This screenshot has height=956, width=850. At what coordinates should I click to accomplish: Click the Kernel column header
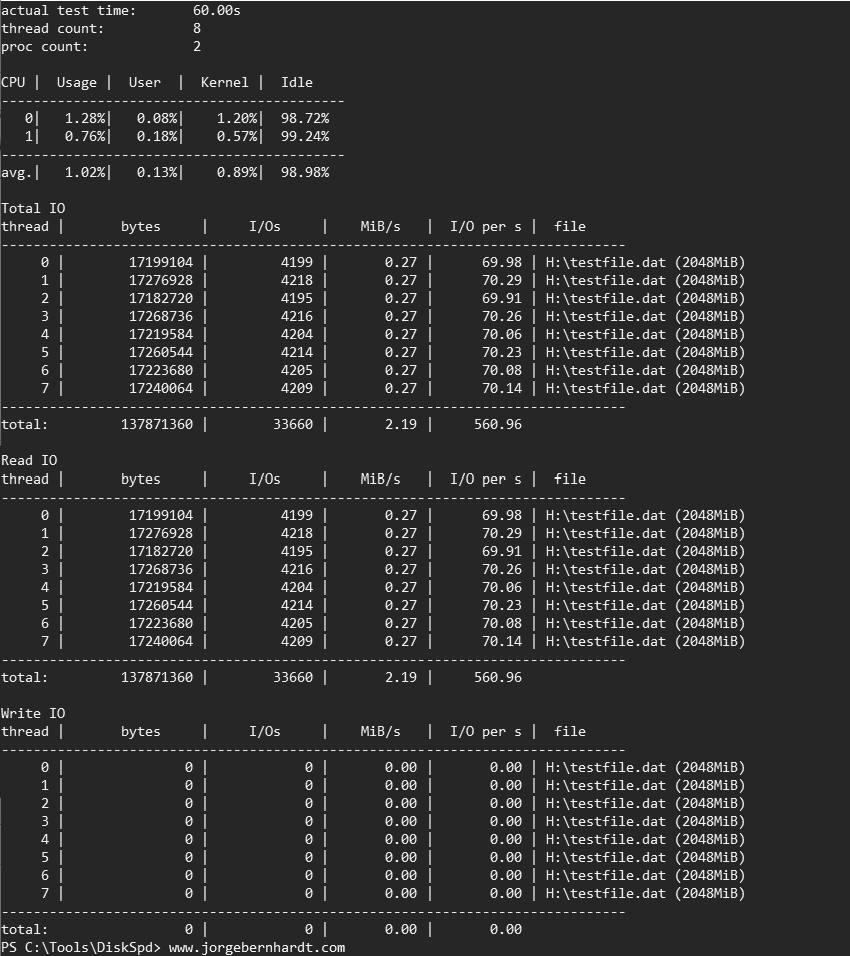(224, 82)
